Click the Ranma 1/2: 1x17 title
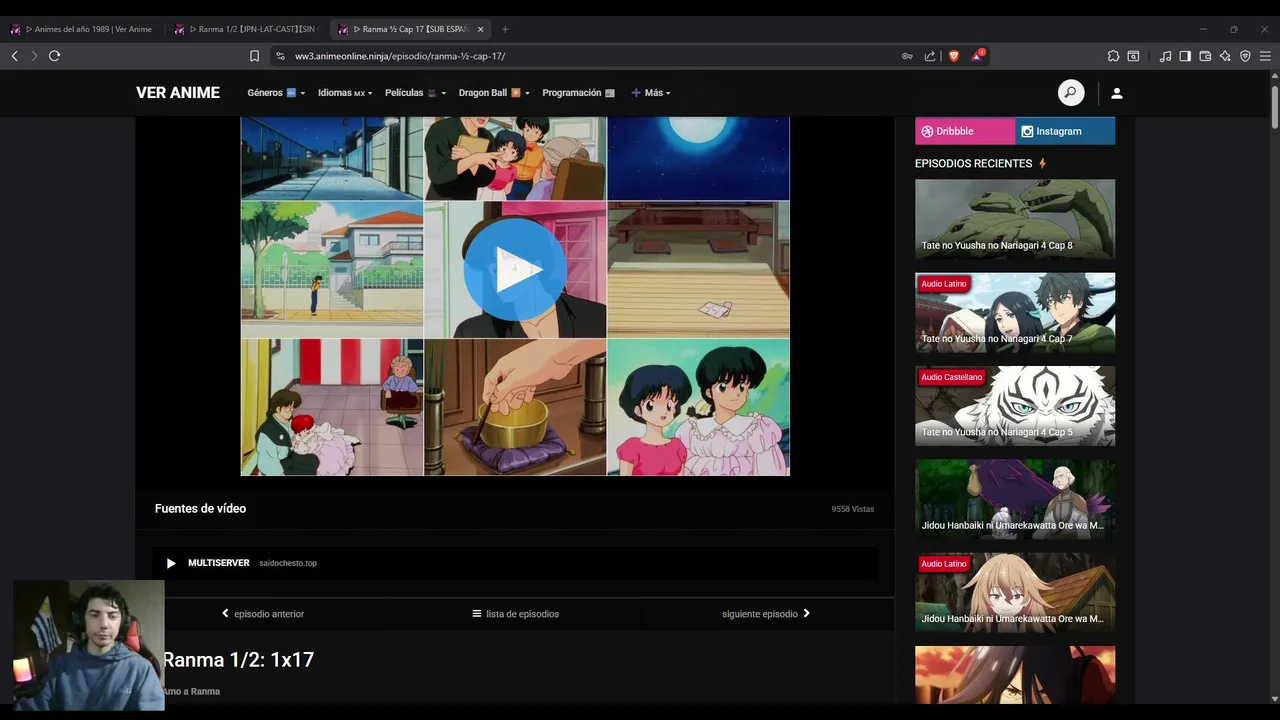 pyautogui.click(x=238, y=660)
